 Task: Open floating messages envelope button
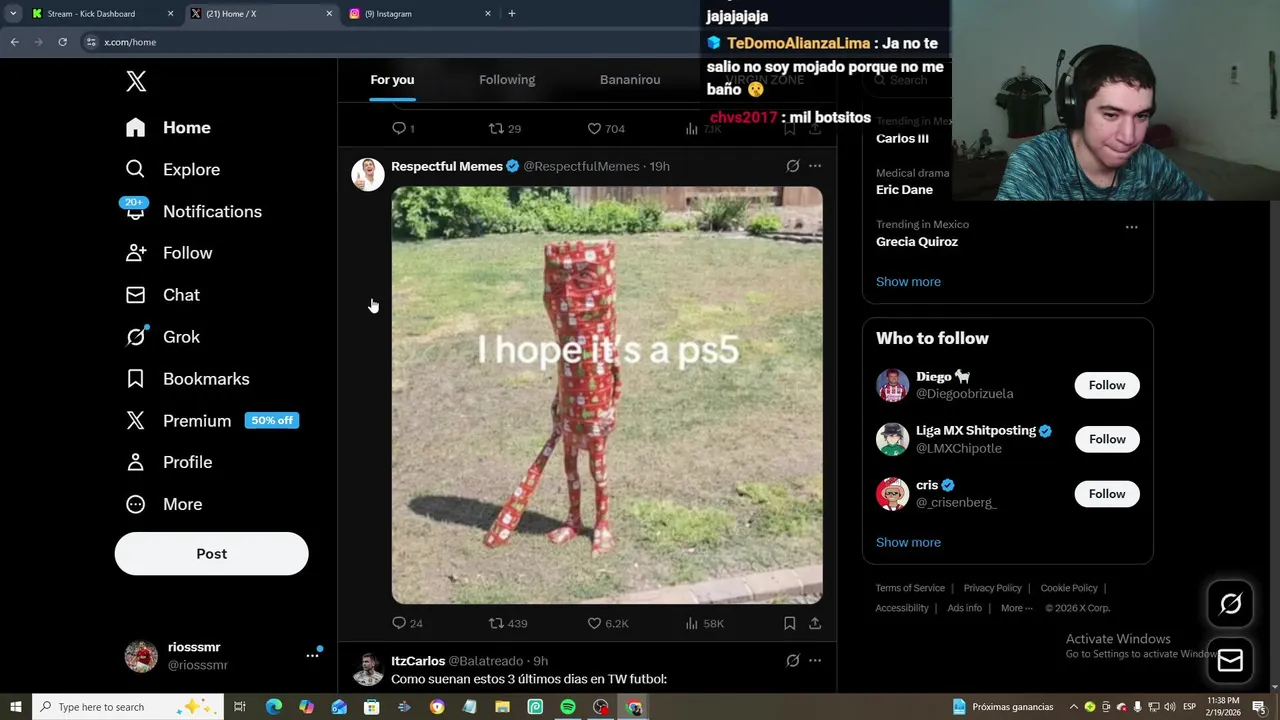(x=1230, y=660)
